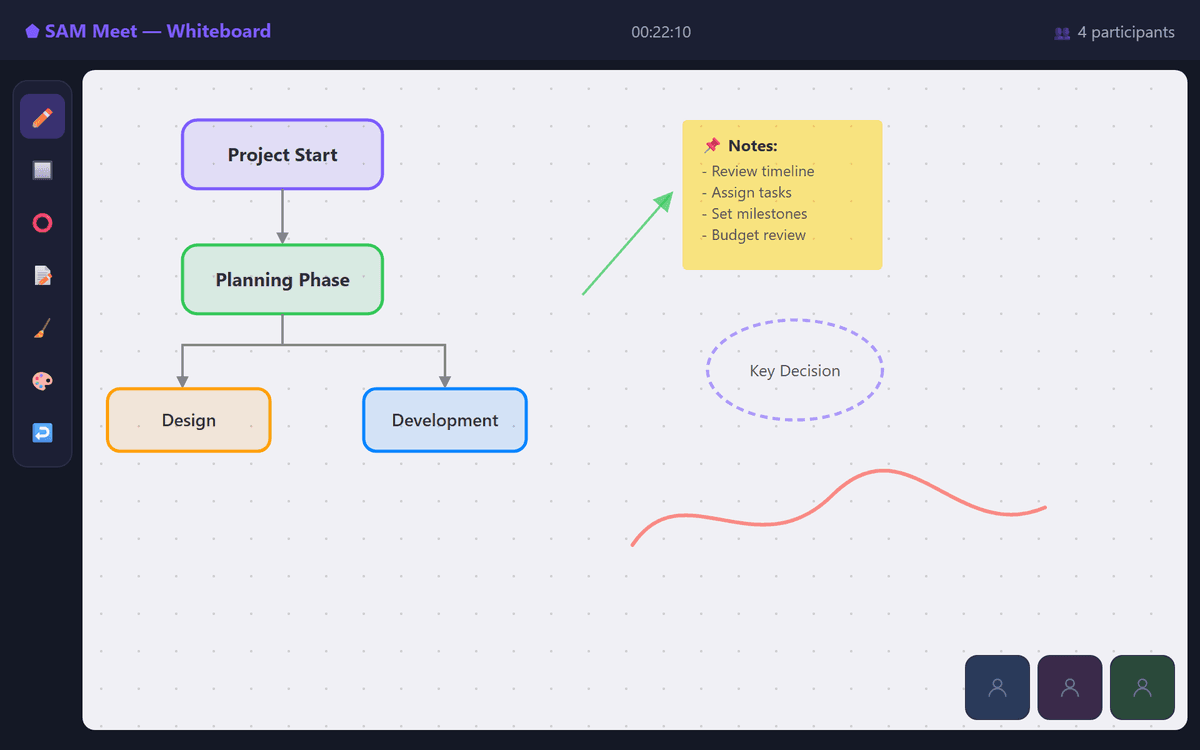Select the blue Development node
The image size is (1200, 750).
pos(445,420)
